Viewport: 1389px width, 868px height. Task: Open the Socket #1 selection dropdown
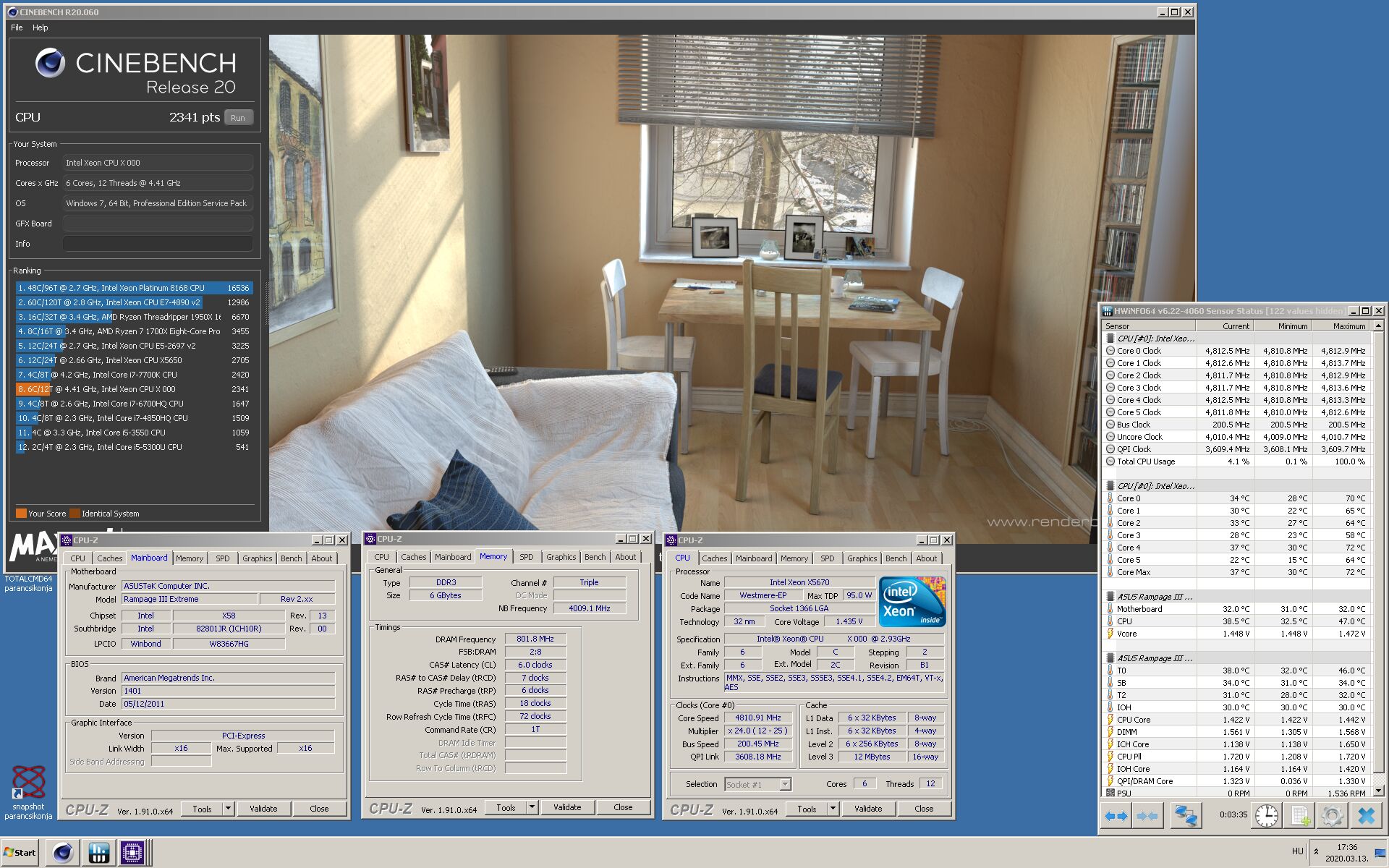pyautogui.click(x=785, y=784)
